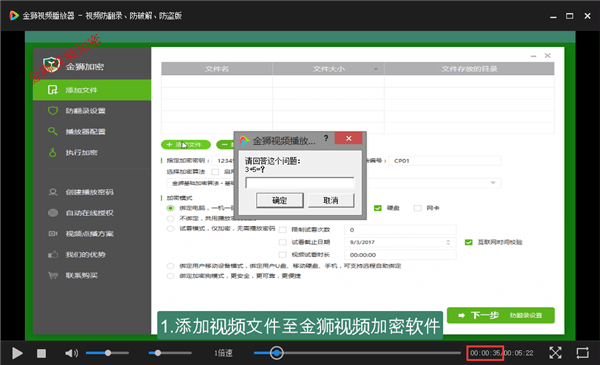Viewport: 600px width, 365px height.
Task: Sort by 文件大小 column header arrow
Action: (x=376, y=69)
